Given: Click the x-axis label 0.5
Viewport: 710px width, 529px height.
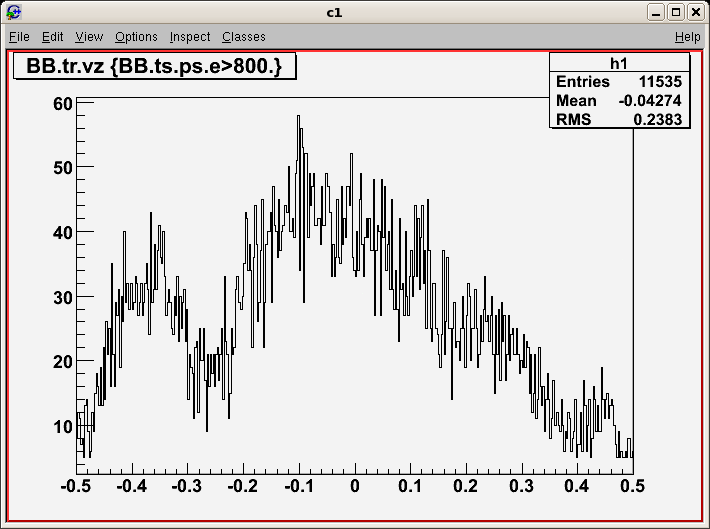Looking at the screenshot, I should coord(633,486).
